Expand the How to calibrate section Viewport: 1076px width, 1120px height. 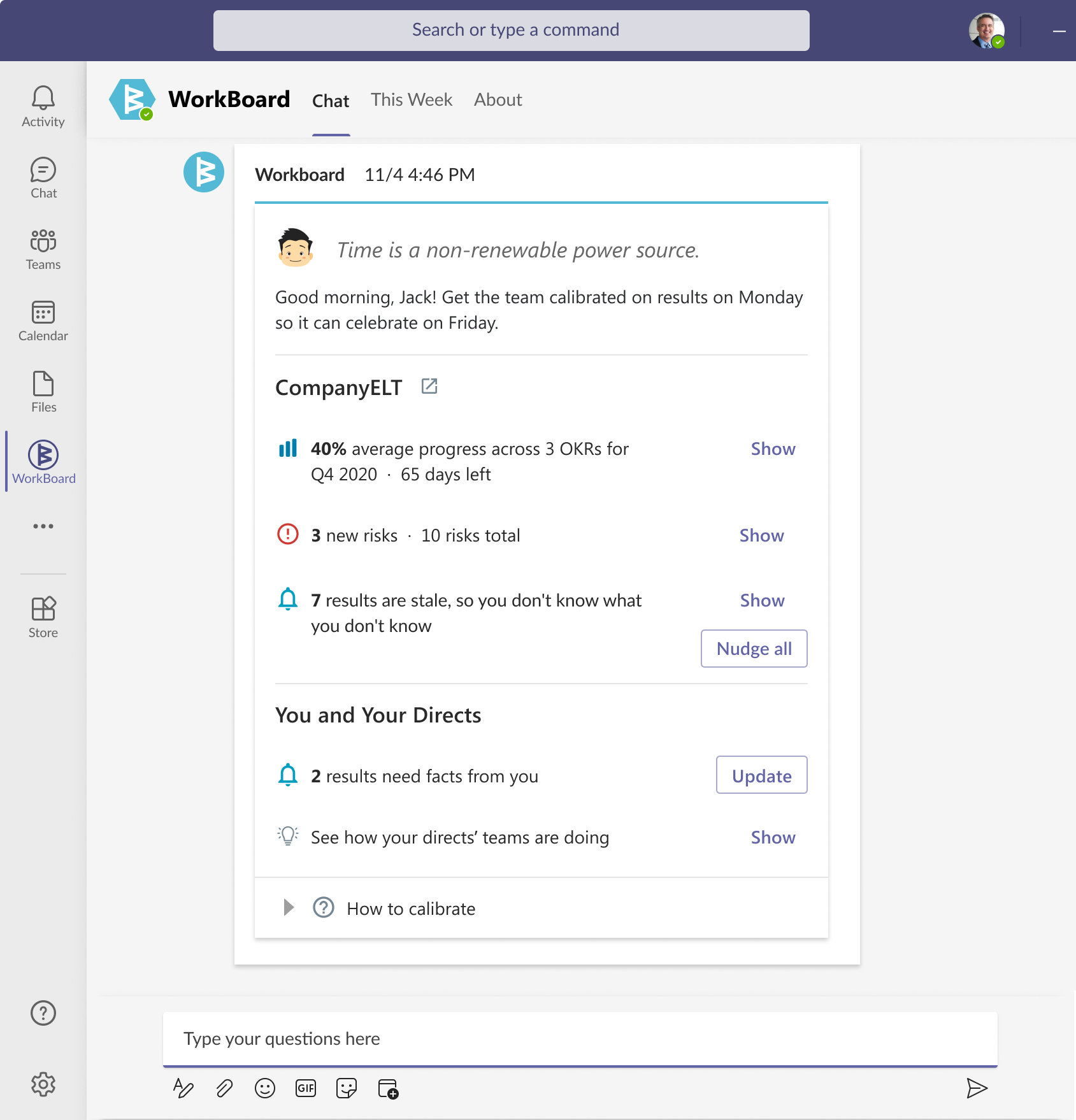(x=289, y=907)
